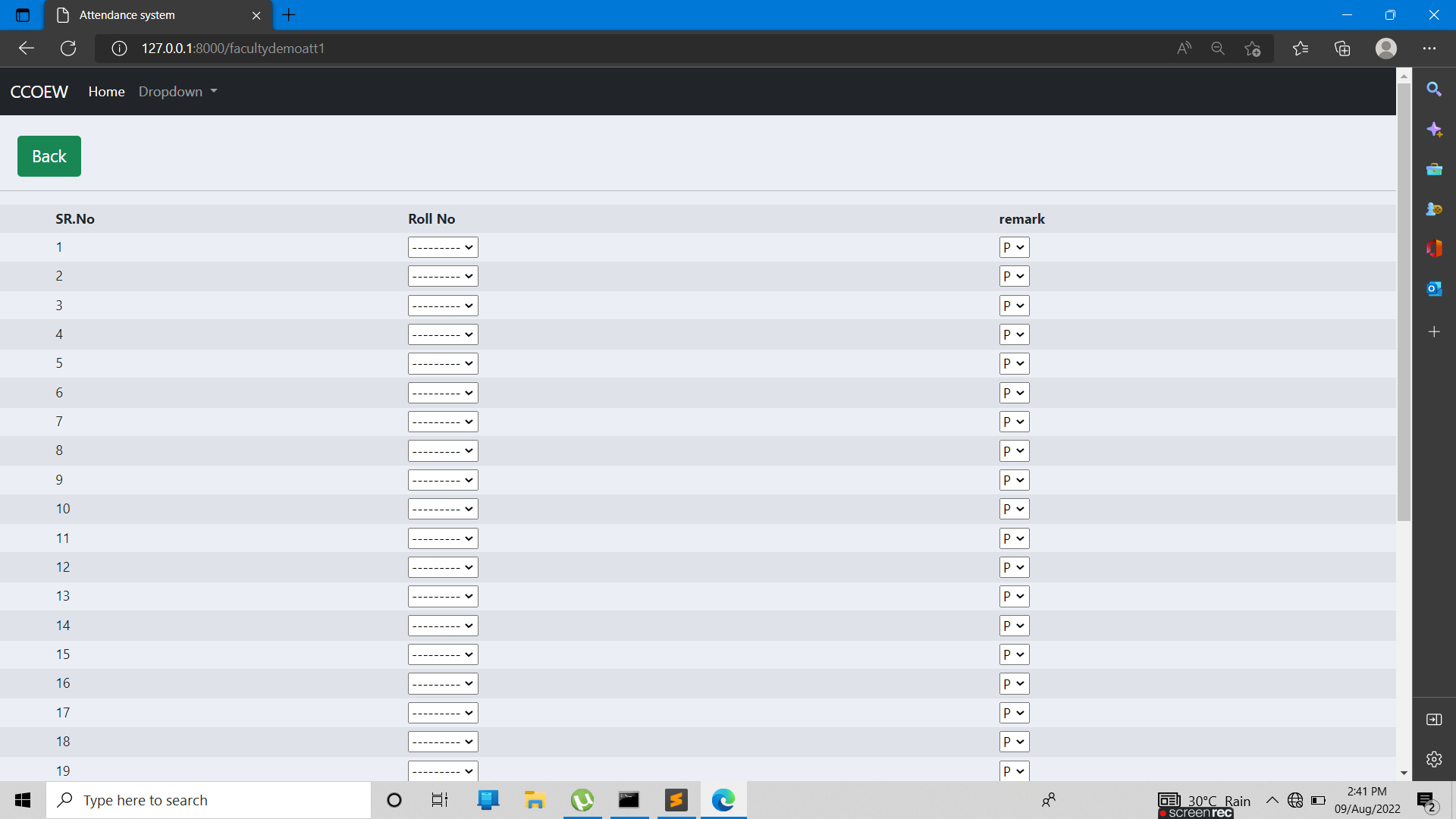Open Sublime Text from taskbar

(x=676, y=800)
